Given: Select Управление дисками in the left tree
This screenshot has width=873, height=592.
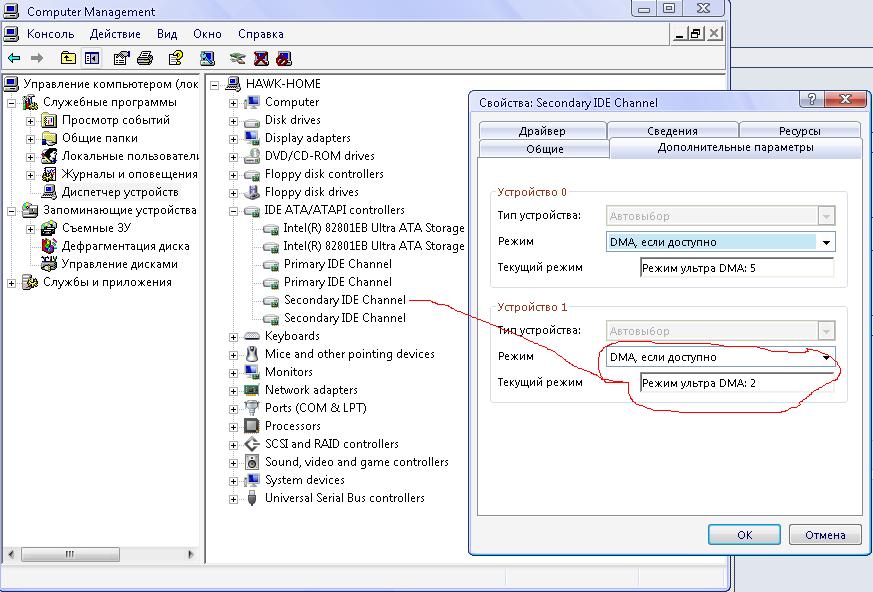Looking at the screenshot, I should click(119, 264).
